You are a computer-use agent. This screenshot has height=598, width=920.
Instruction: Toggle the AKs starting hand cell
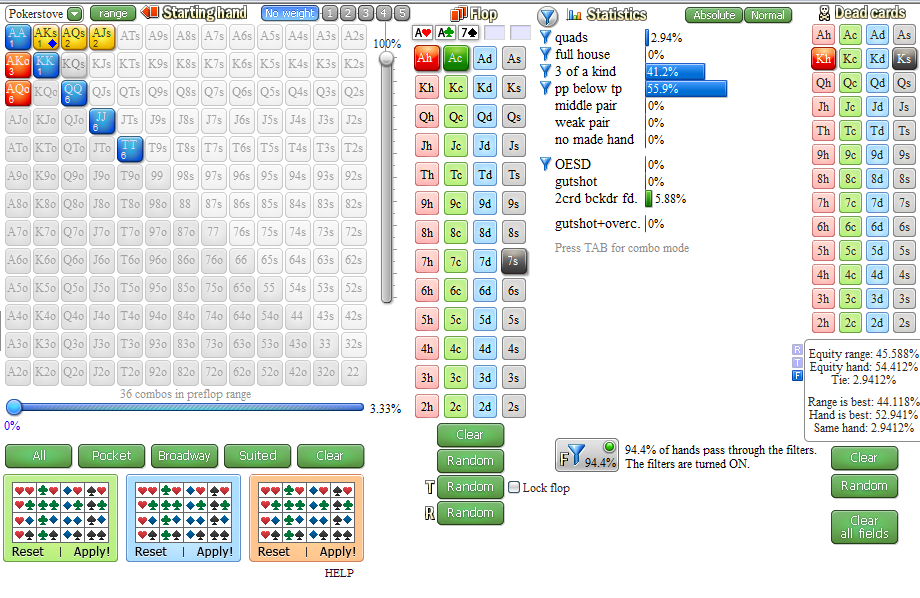click(45, 37)
